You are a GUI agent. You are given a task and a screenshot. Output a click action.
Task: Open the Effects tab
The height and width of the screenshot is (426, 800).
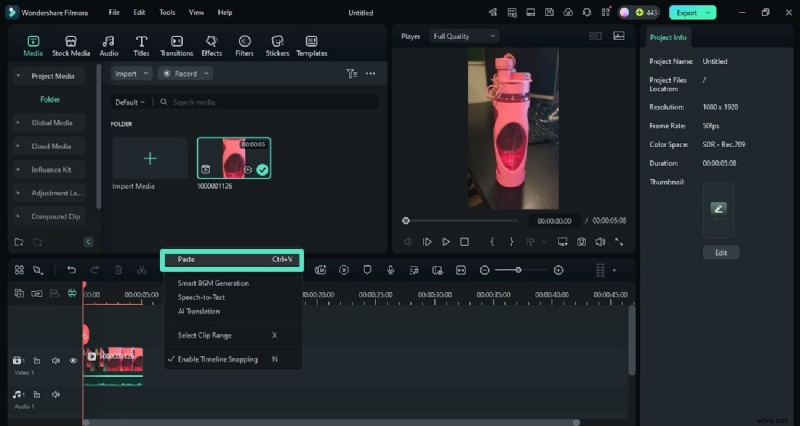point(211,46)
